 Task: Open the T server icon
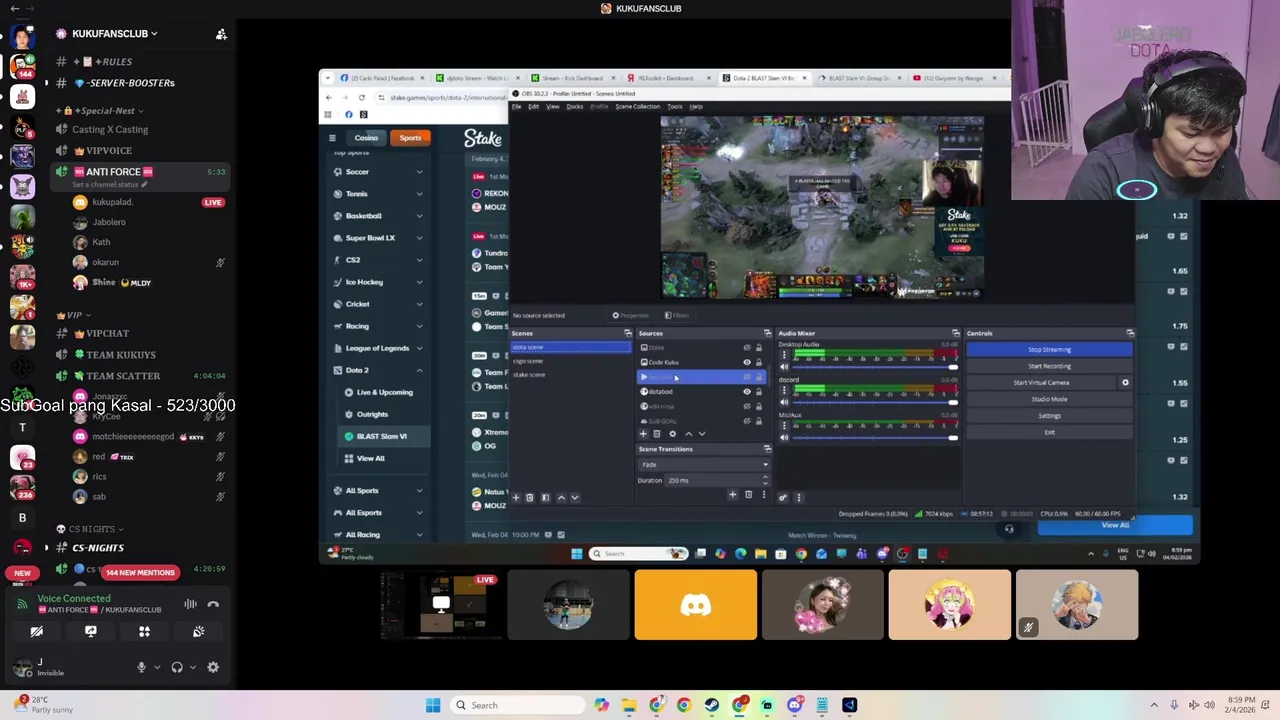pos(22,428)
